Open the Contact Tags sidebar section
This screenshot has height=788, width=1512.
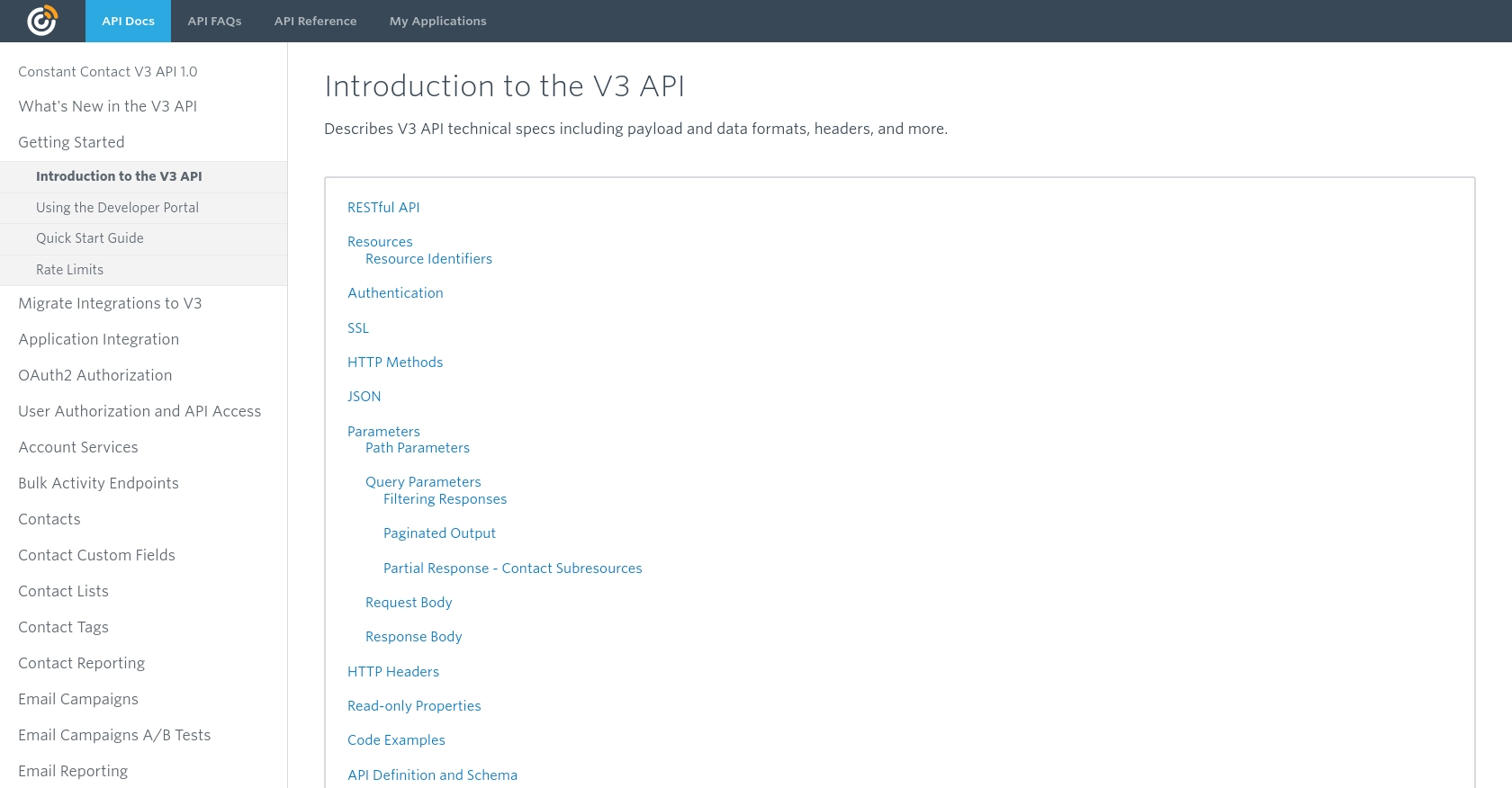[63, 628]
